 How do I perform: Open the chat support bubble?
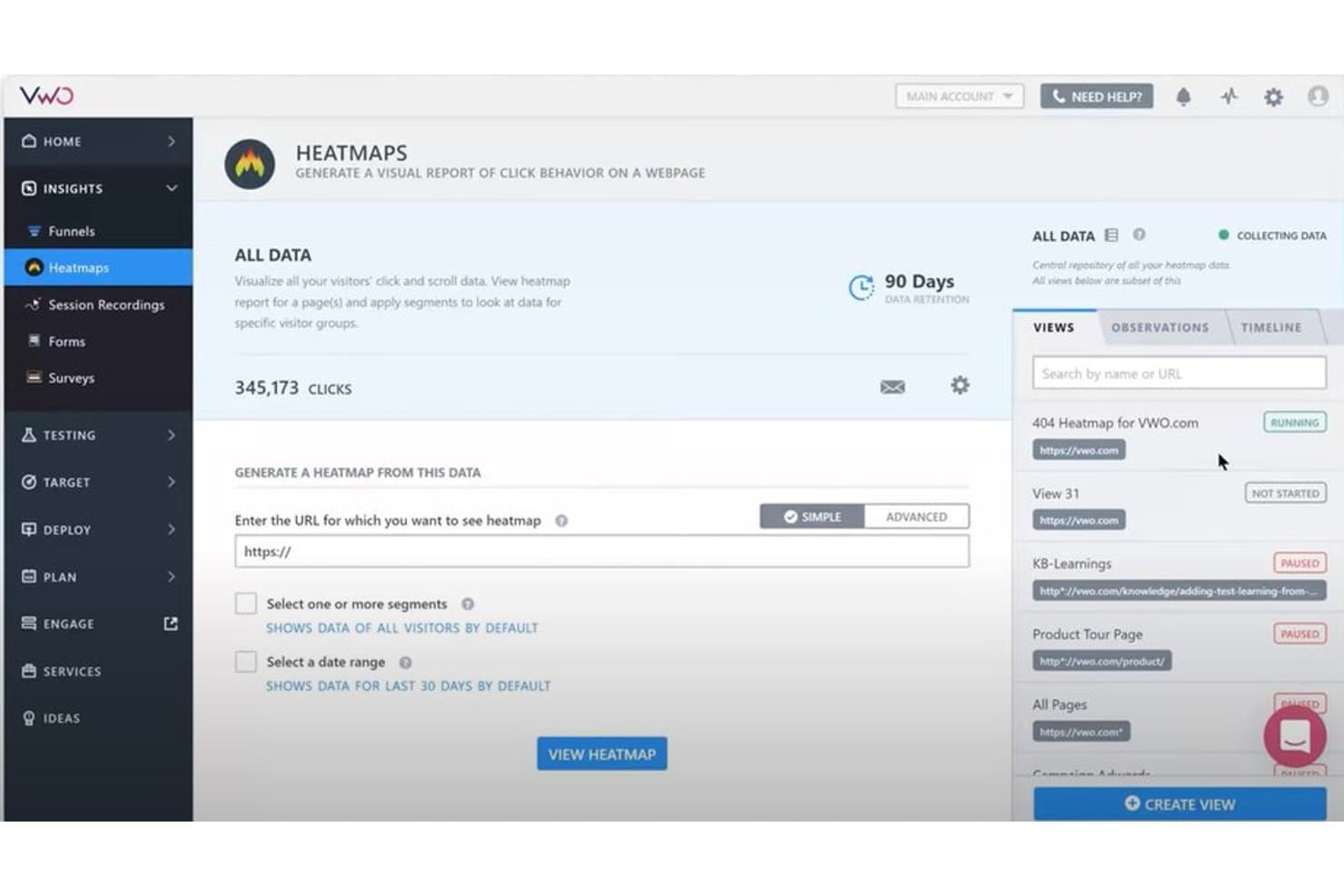[1295, 735]
